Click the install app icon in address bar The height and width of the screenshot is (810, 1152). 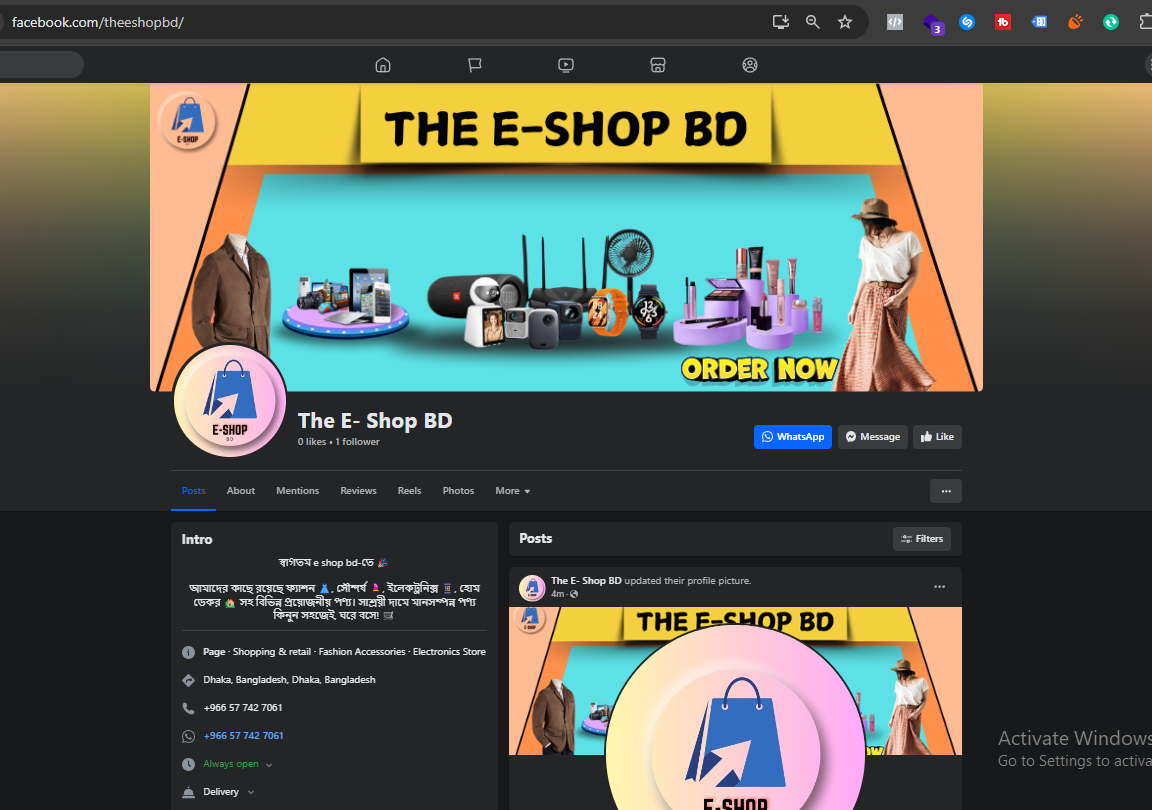pos(781,22)
